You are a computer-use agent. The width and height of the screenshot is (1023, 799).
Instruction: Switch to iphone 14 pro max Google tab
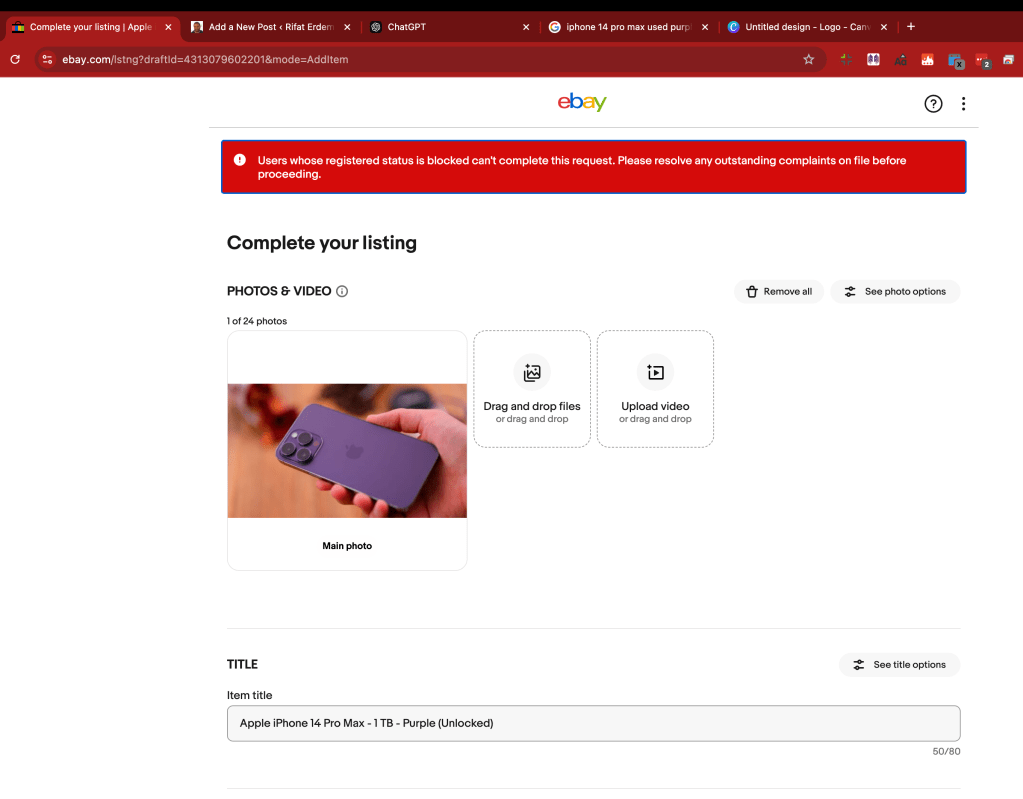(628, 27)
